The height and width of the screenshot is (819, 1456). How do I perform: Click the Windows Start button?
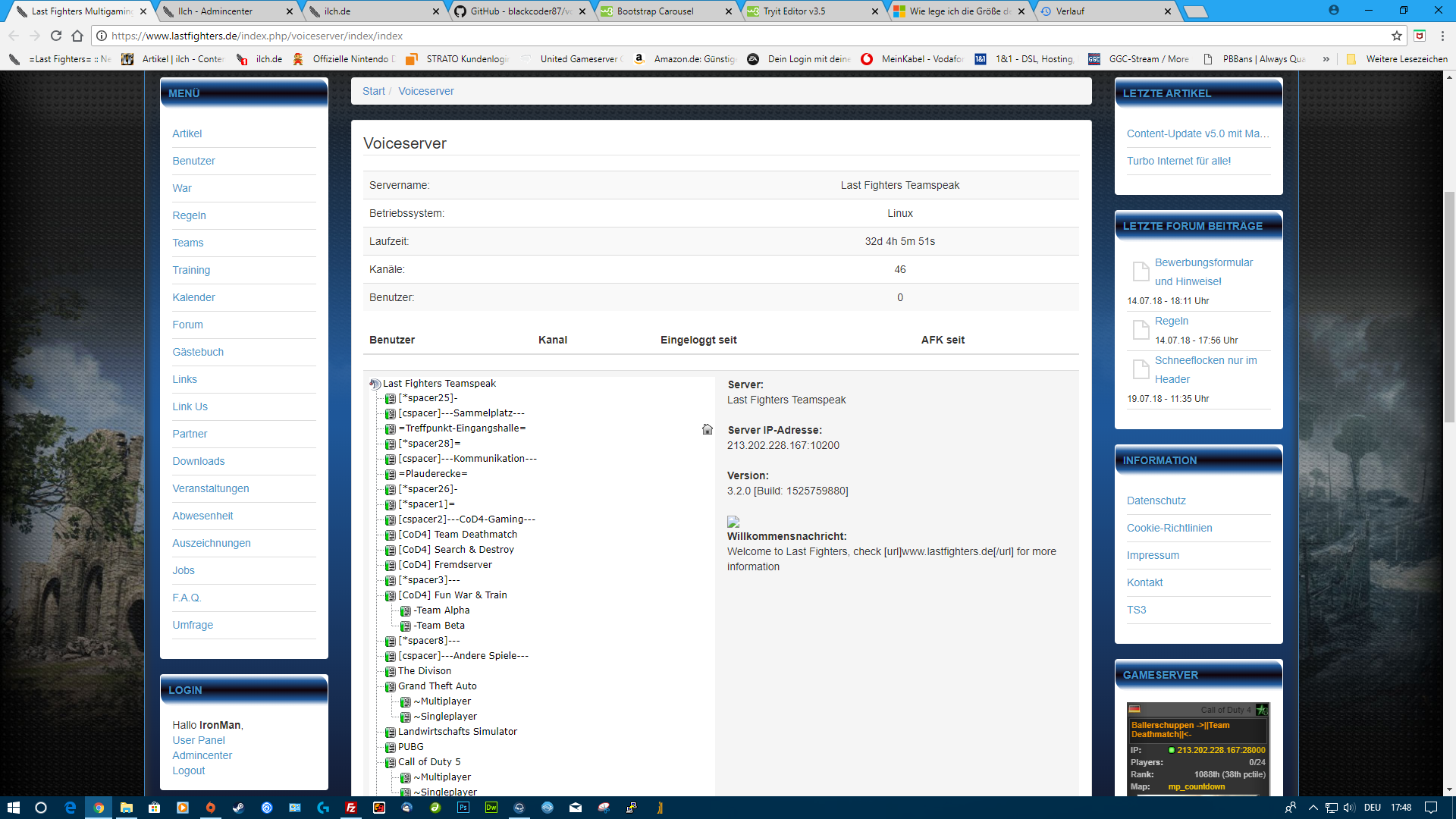tap(13, 808)
